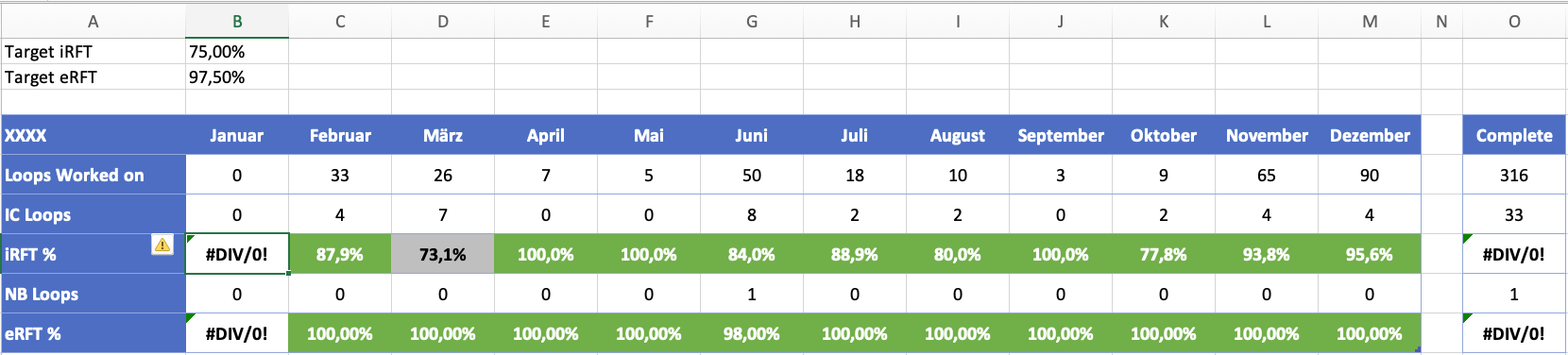1568x355 pixels.
Task: Select column N header
Action: tap(1441, 21)
